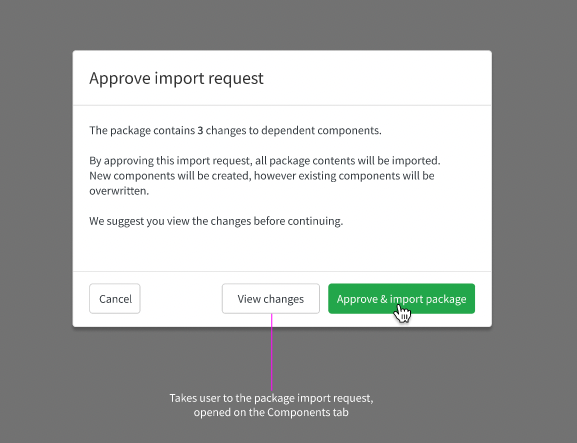
Task: Click the blank area below the suggestion text
Action: click(x=282, y=249)
